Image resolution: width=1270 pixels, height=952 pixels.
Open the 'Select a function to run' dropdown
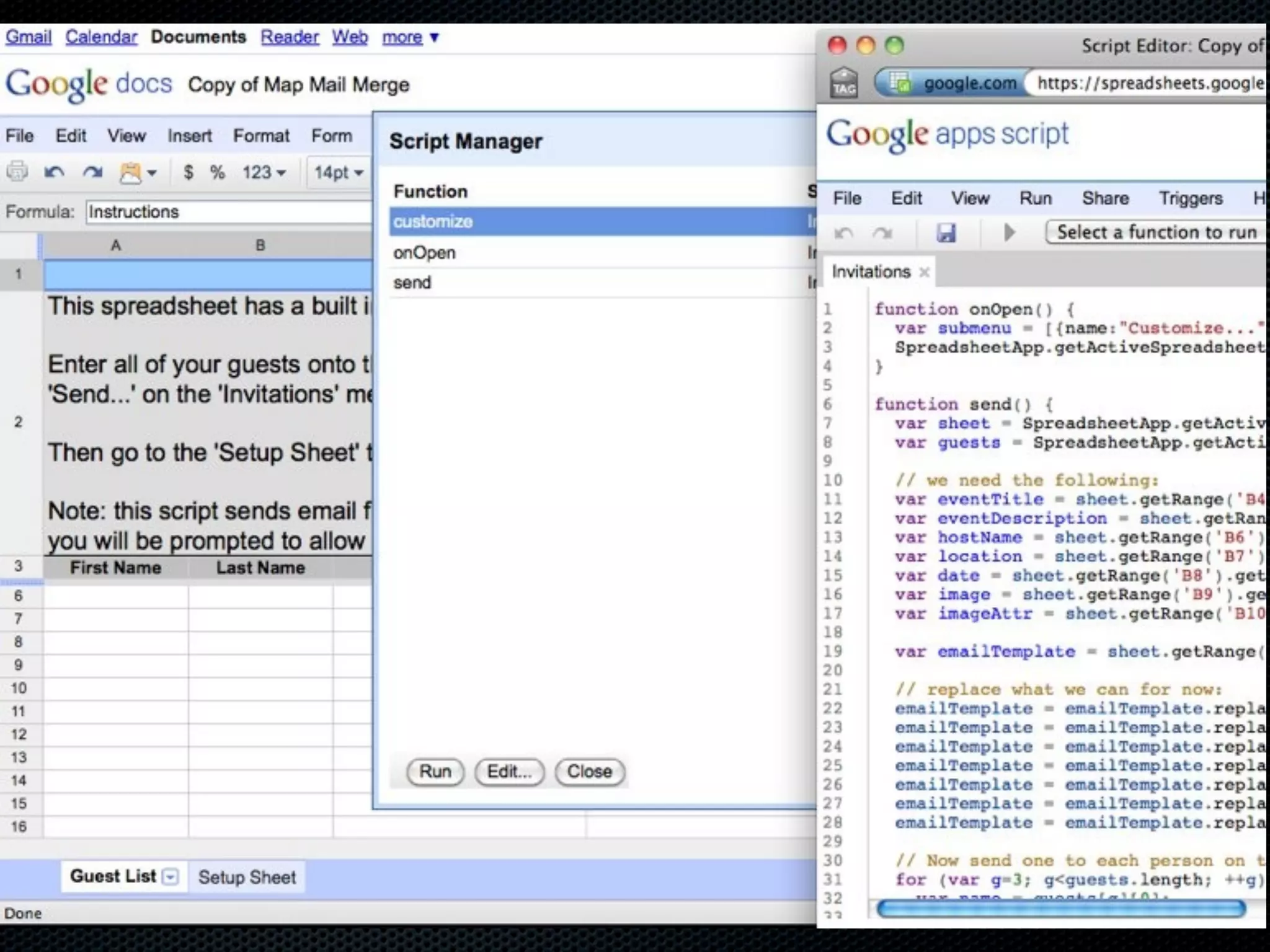(1157, 232)
